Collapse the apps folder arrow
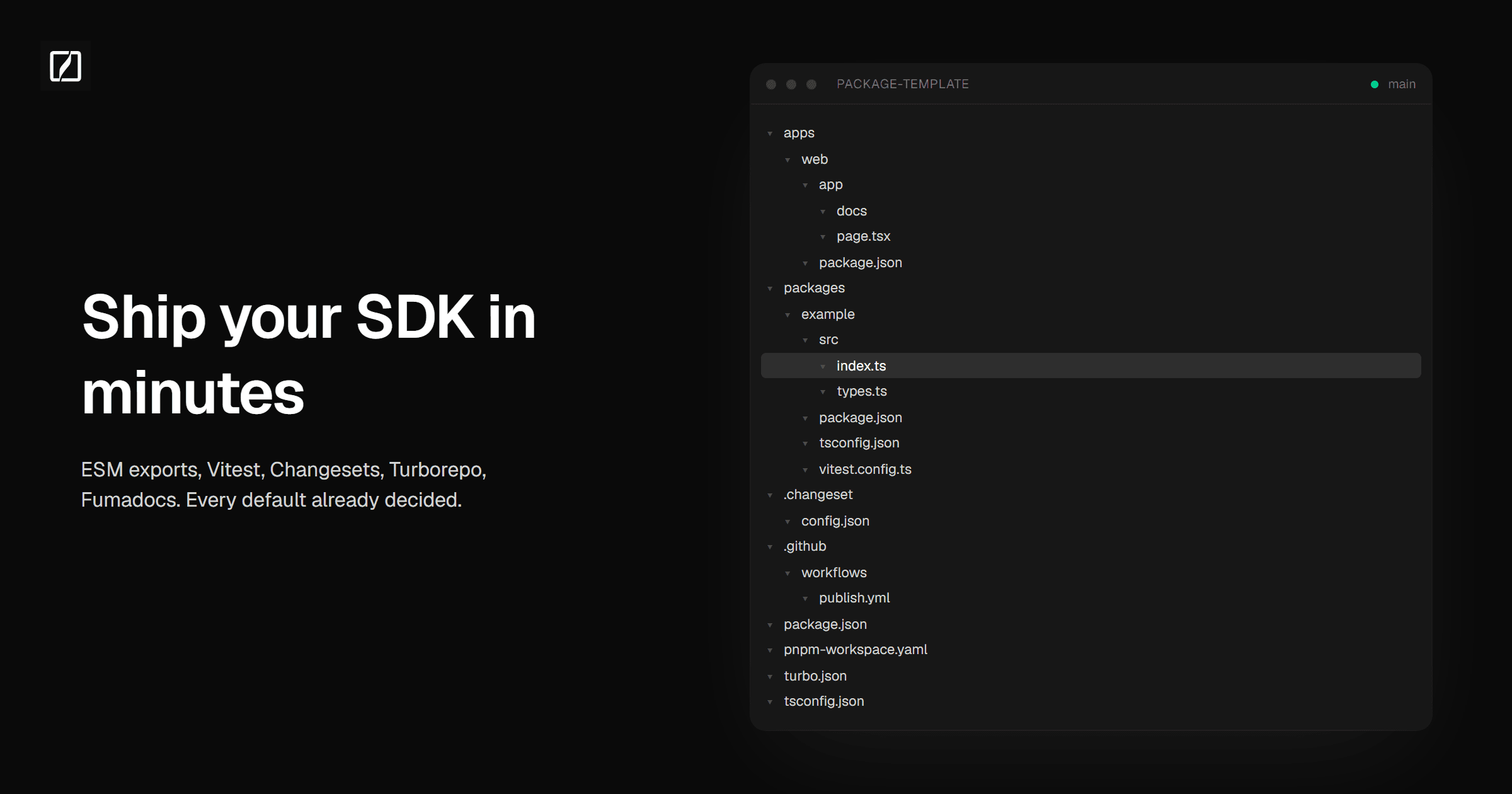 click(x=770, y=134)
